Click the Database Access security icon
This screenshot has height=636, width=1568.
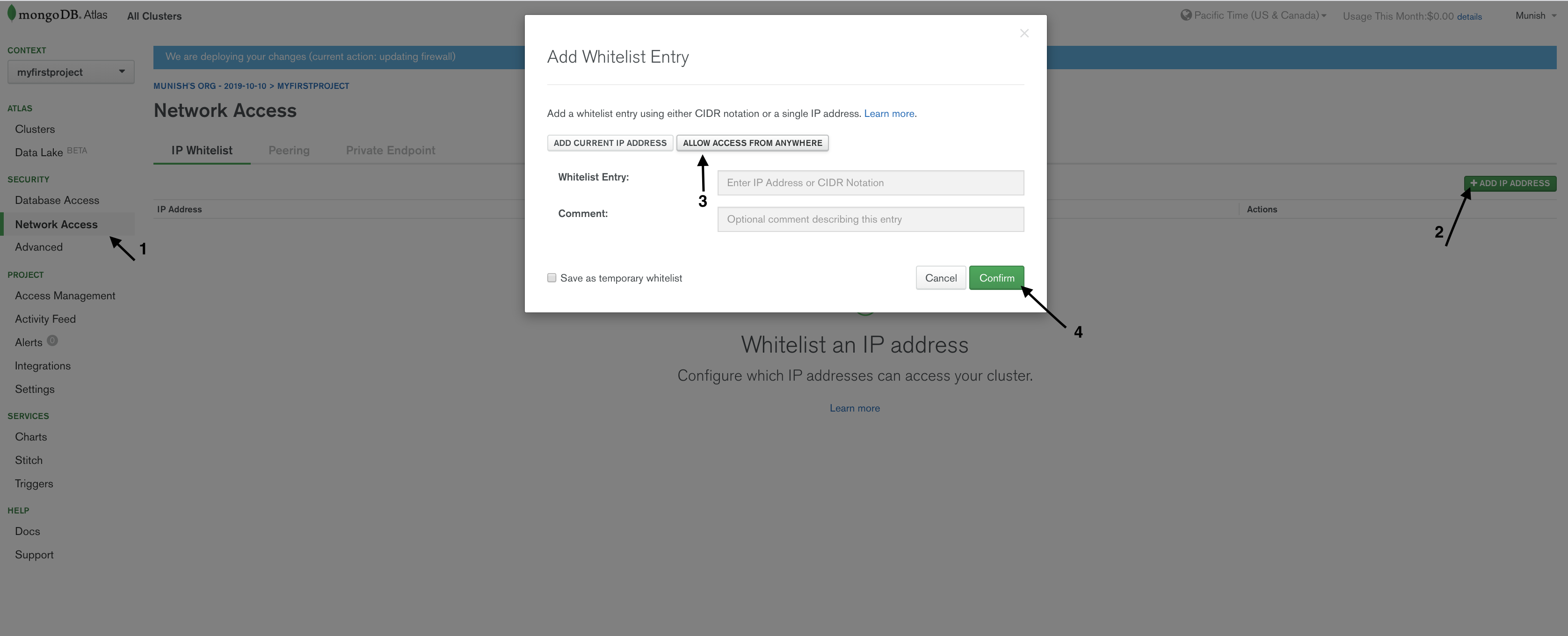pos(57,199)
